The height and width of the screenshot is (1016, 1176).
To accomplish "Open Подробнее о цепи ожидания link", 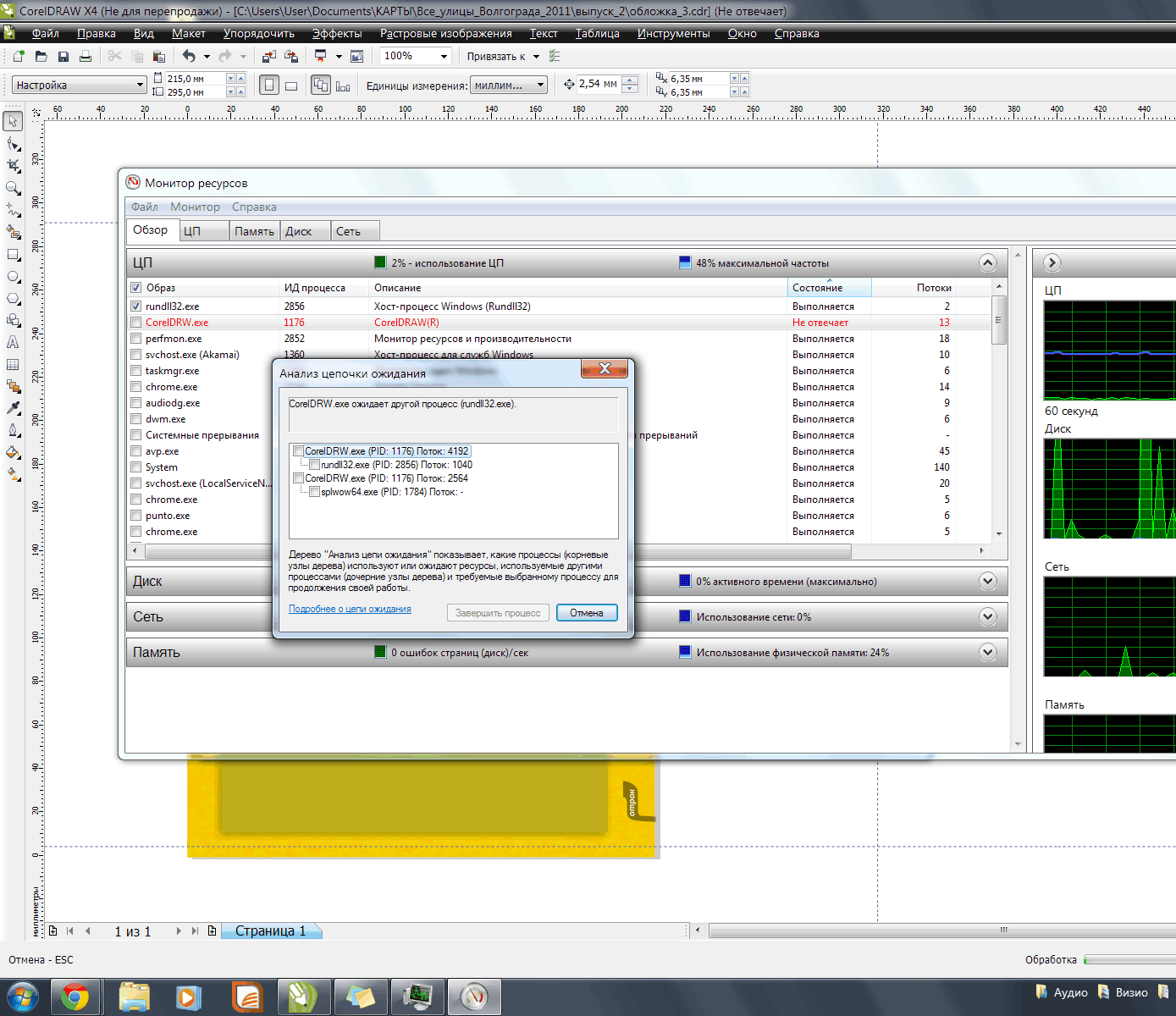I will [350, 609].
